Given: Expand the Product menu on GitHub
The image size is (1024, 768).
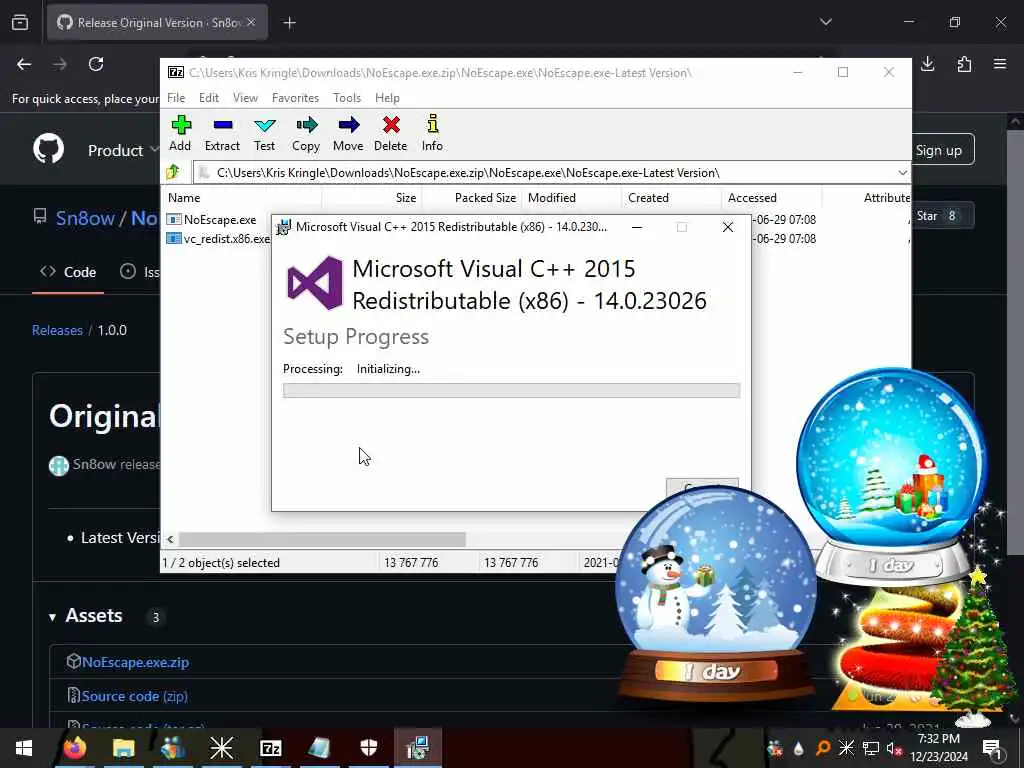Looking at the screenshot, I should [123, 150].
